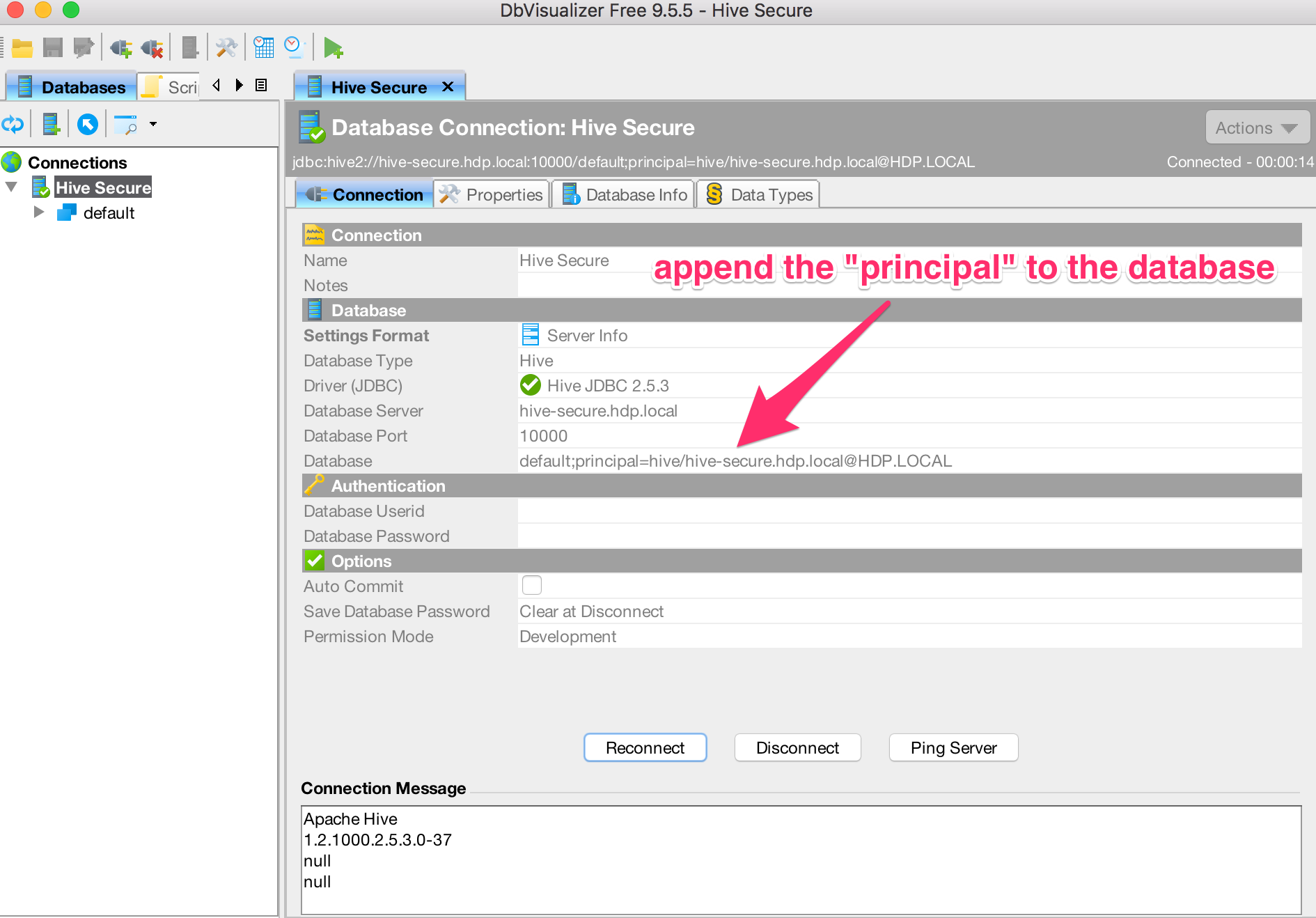Open the Actions dropdown menu
Viewport: 1316px width, 918px height.
pos(1258,127)
